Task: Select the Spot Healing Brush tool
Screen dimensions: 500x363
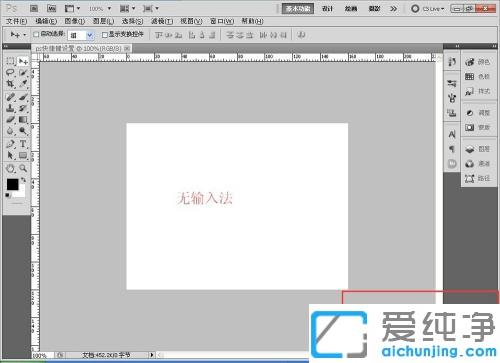Action: [10, 97]
